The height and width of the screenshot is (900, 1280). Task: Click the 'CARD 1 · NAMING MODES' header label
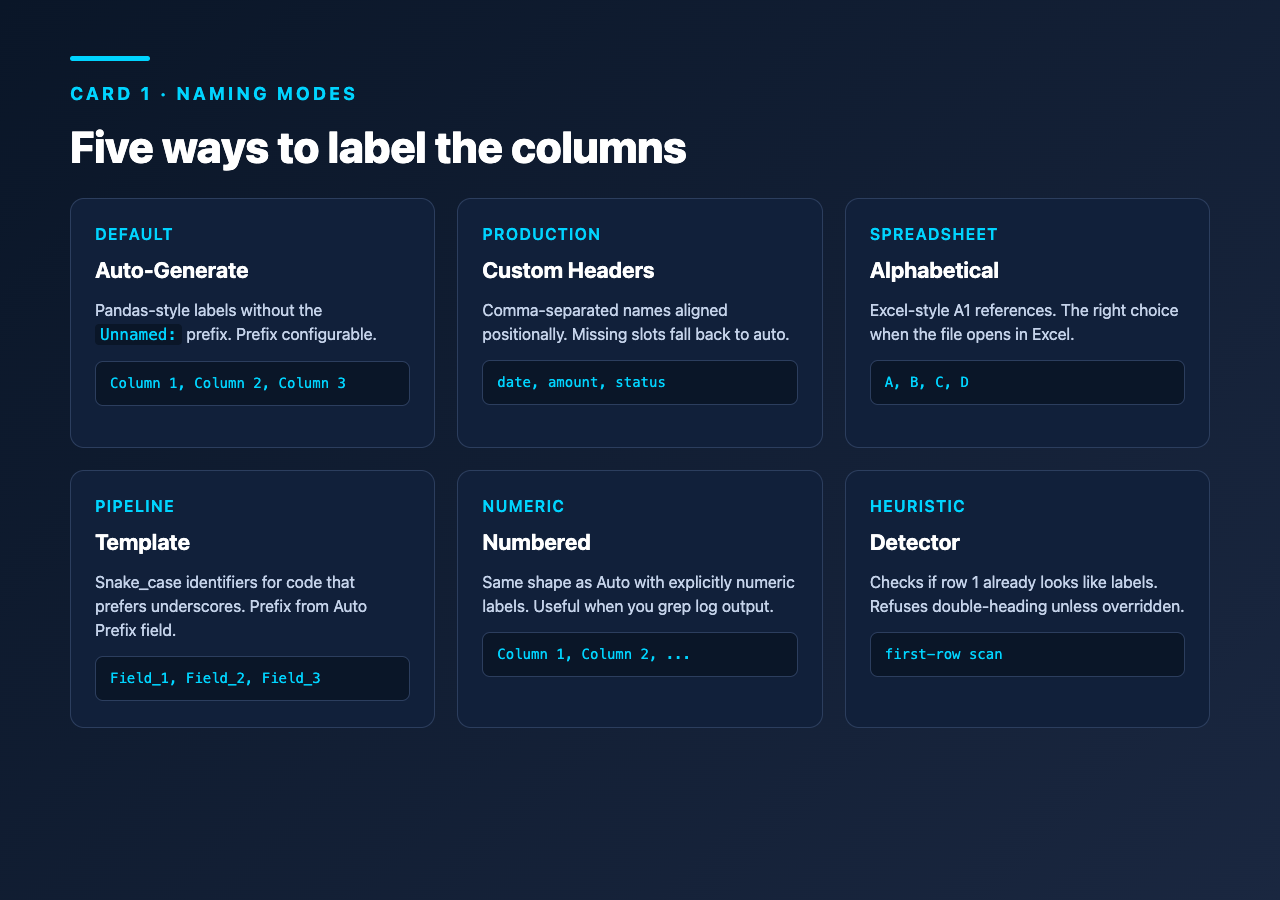213,94
